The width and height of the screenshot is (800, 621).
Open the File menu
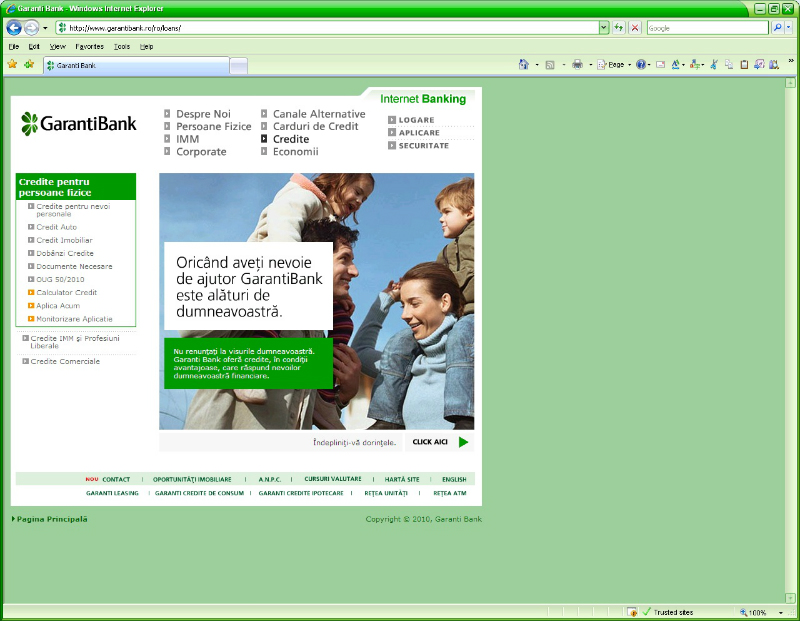point(14,46)
